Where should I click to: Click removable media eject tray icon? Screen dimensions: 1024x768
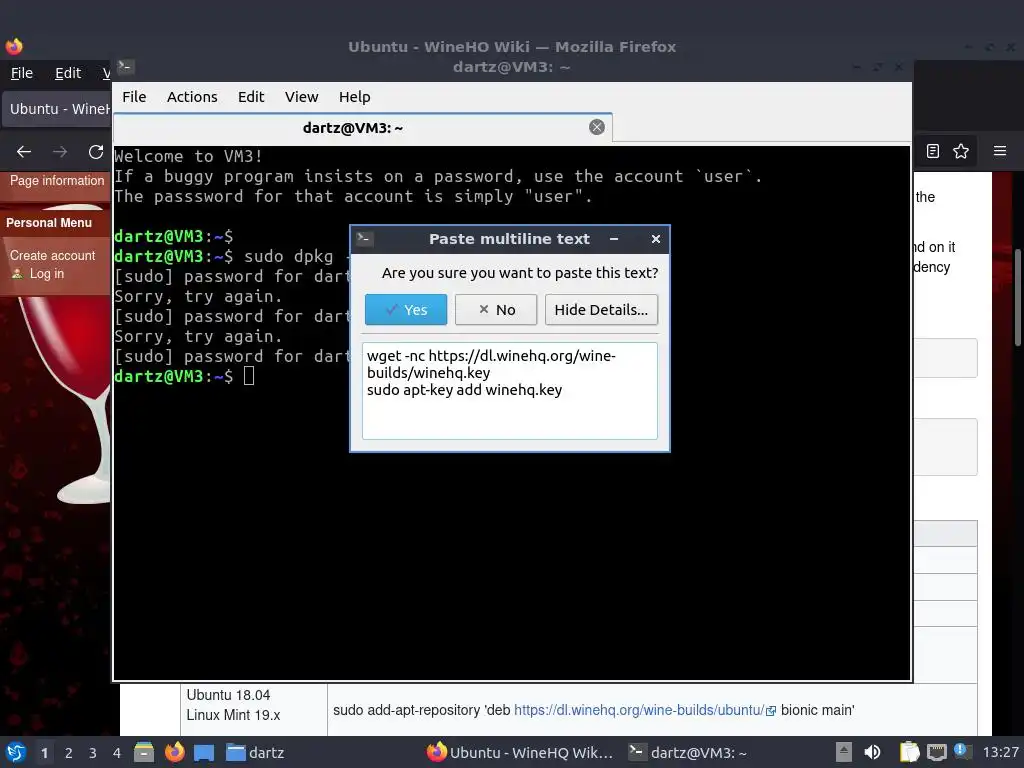tap(844, 752)
